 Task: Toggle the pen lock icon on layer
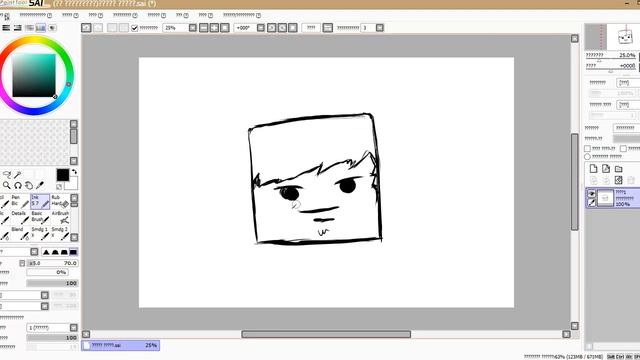(591, 202)
